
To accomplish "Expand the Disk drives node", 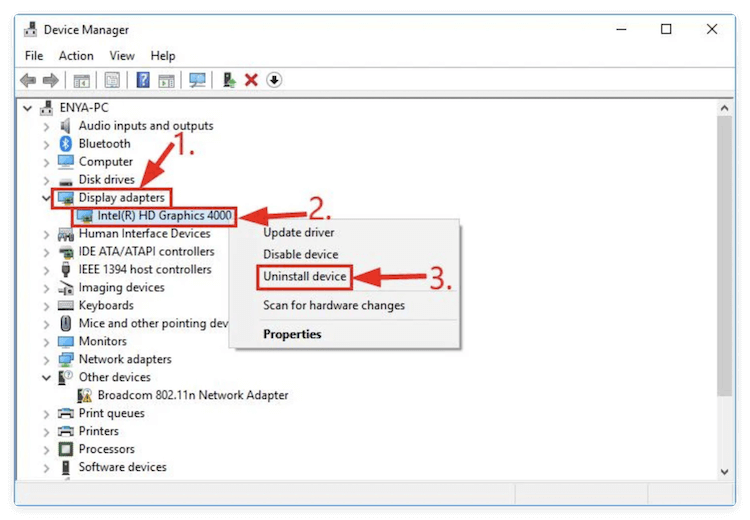I will tap(46, 180).
